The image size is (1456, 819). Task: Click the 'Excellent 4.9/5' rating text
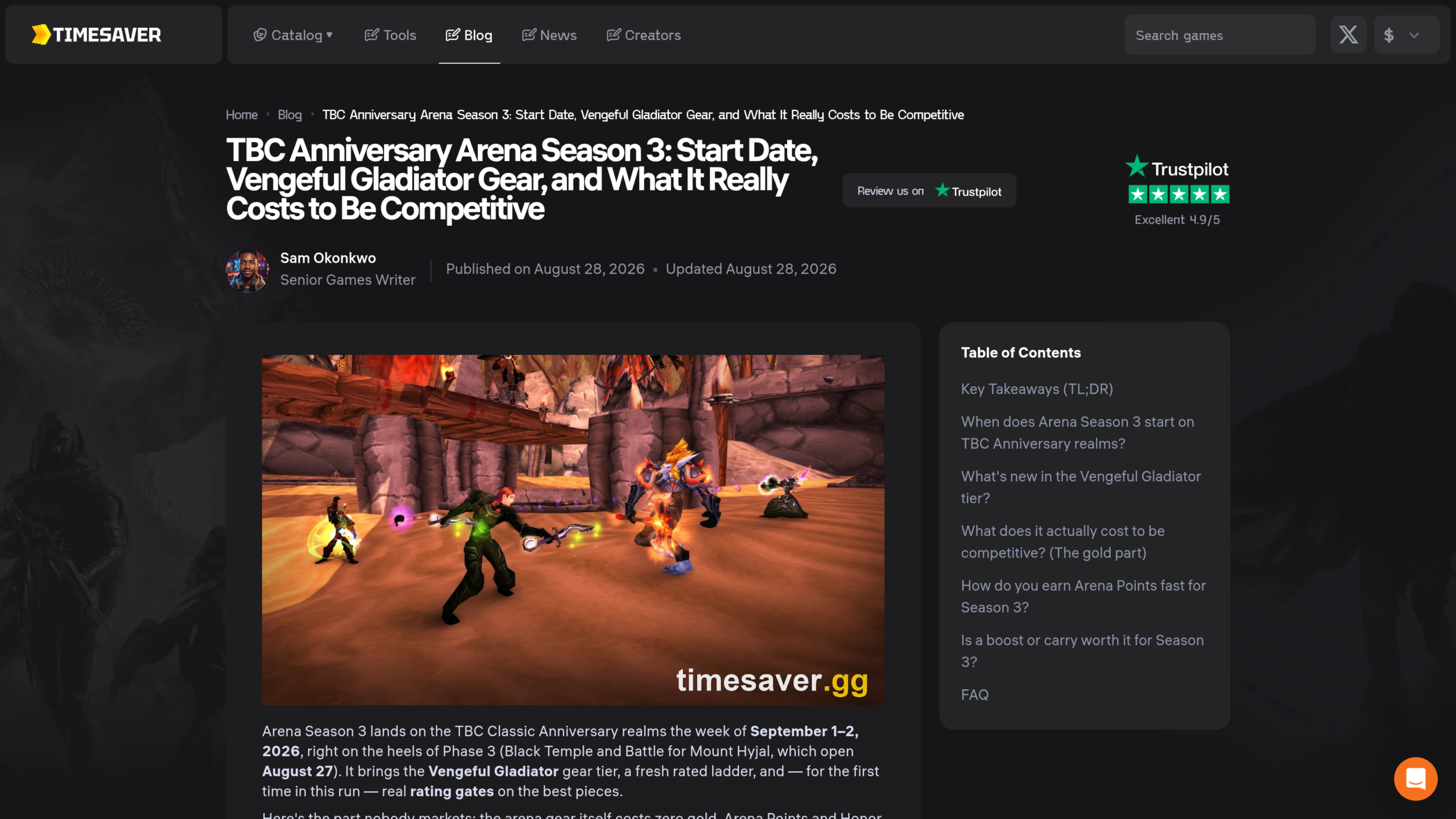pos(1177,220)
